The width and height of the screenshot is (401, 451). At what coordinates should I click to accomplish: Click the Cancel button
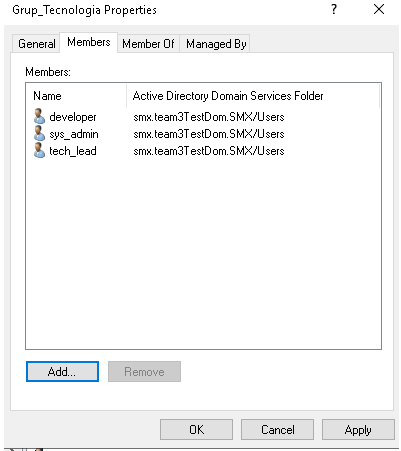point(277,429)
